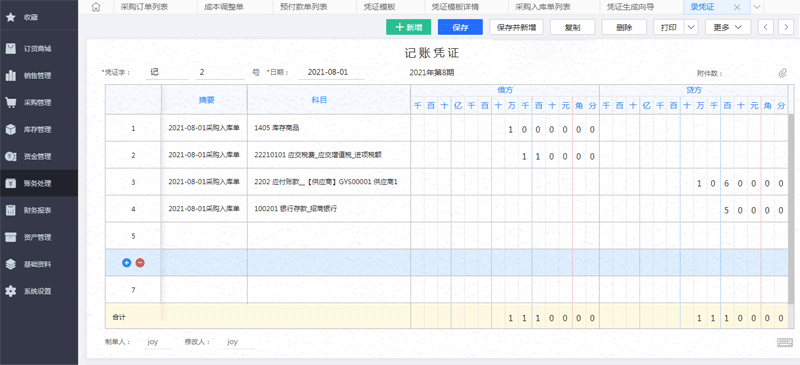The image size is (800, 365).
Task: Switch to 凭证模板详情 tab
Action: coord(455,7)
